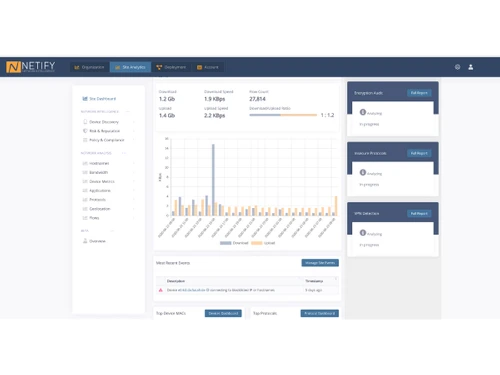Image resolution: width=500 pixels, height=375 pixels.
Task: Collapse the Network Analysis section
Action: 124,153
